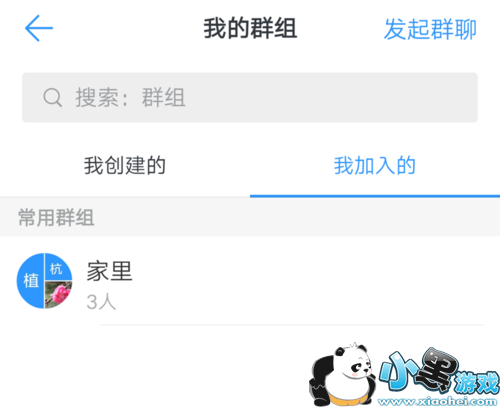
Task: Tap the pink flower photo in avatar
Action: click(58, 294)
